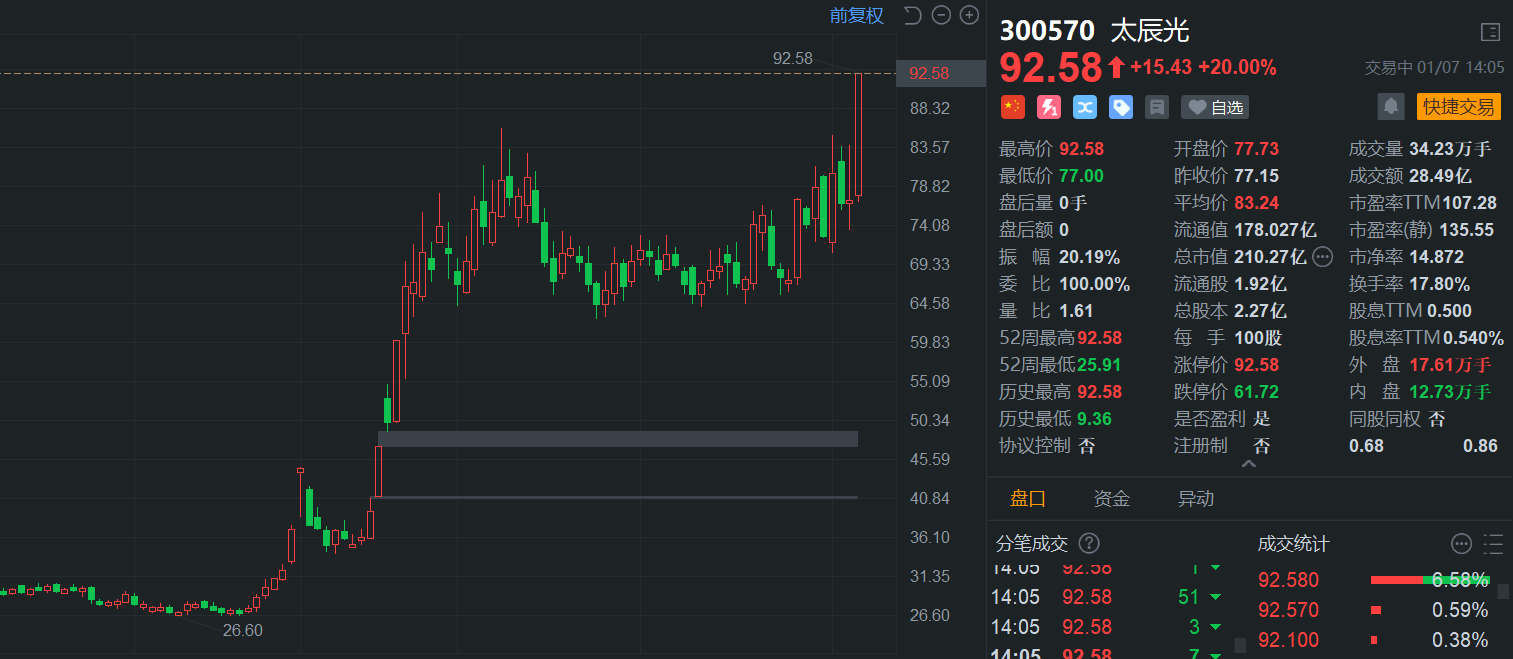Click the 外盘 17.61万手 value
1513x659 pixels.
tap(1450, 365)
